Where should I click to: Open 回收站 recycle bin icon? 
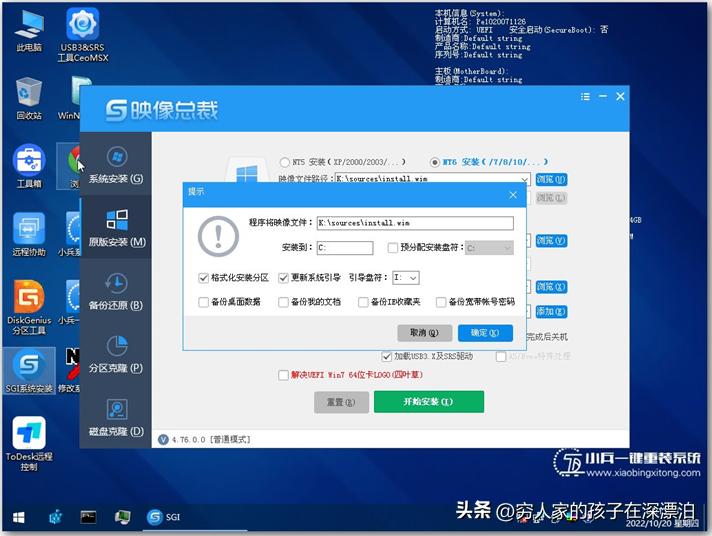29,98
